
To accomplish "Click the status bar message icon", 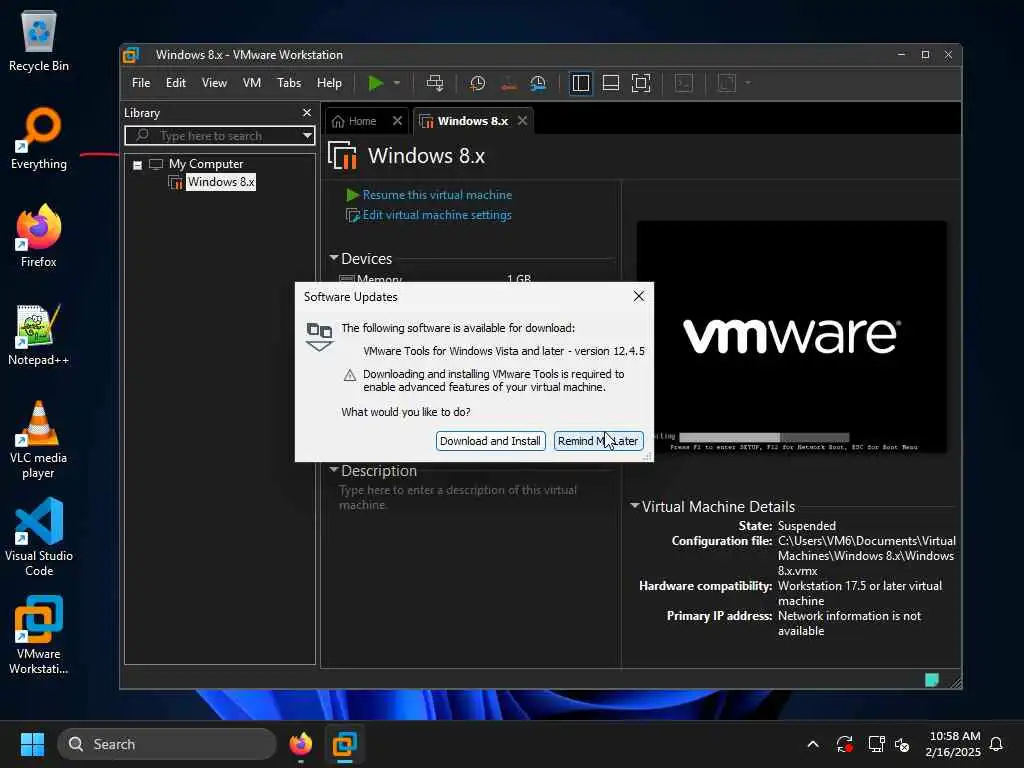I will tap(932, 680).
